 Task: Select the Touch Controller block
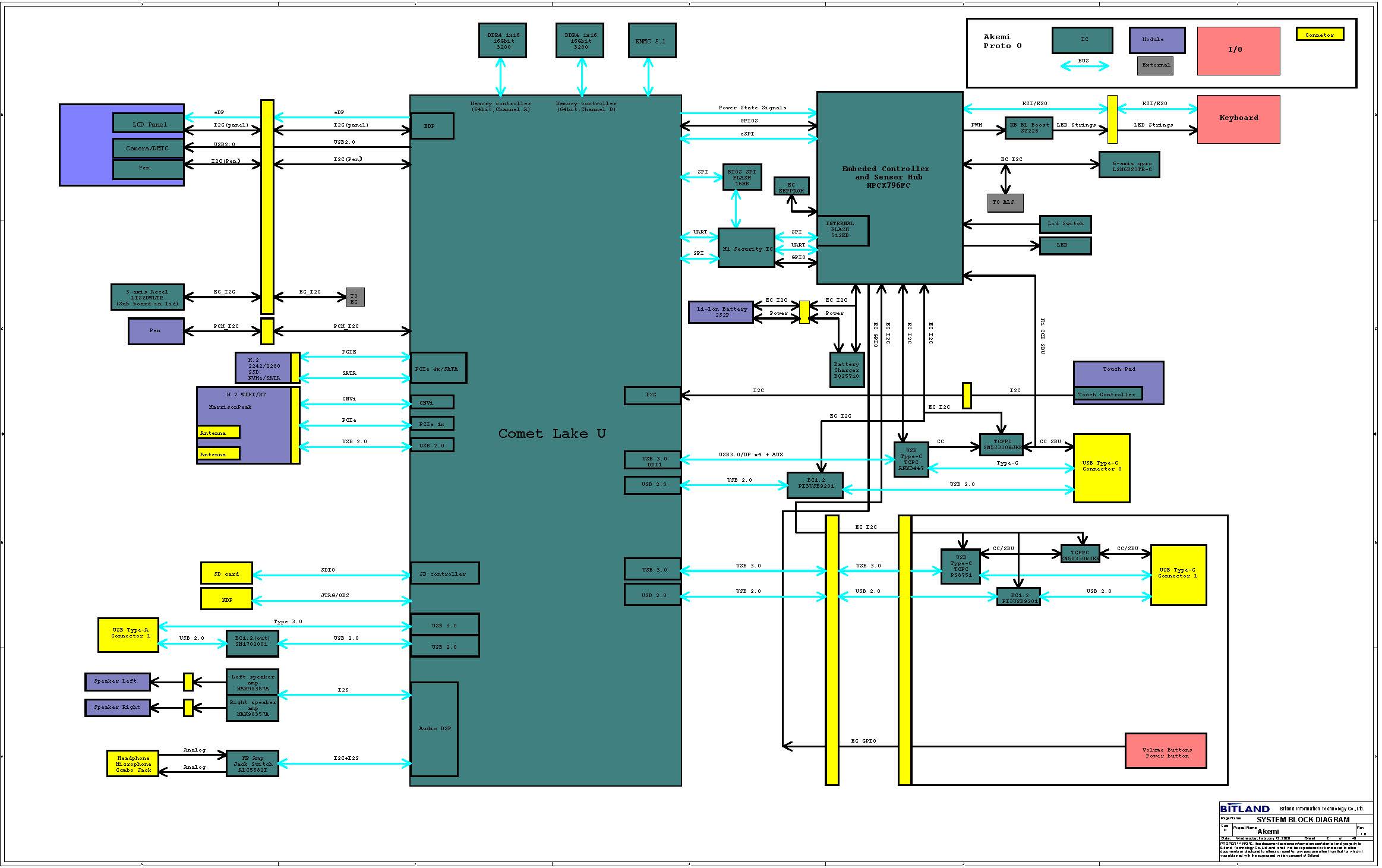point(1107,394)
